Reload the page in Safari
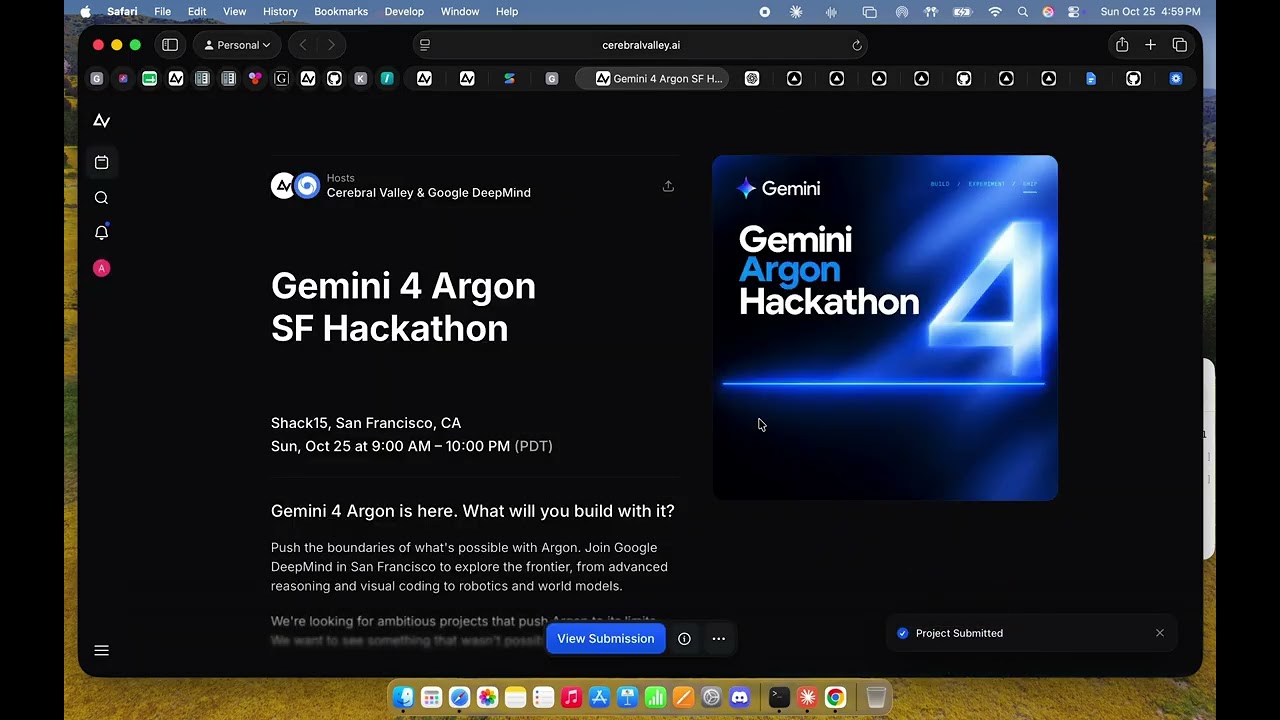 (857, 45)
